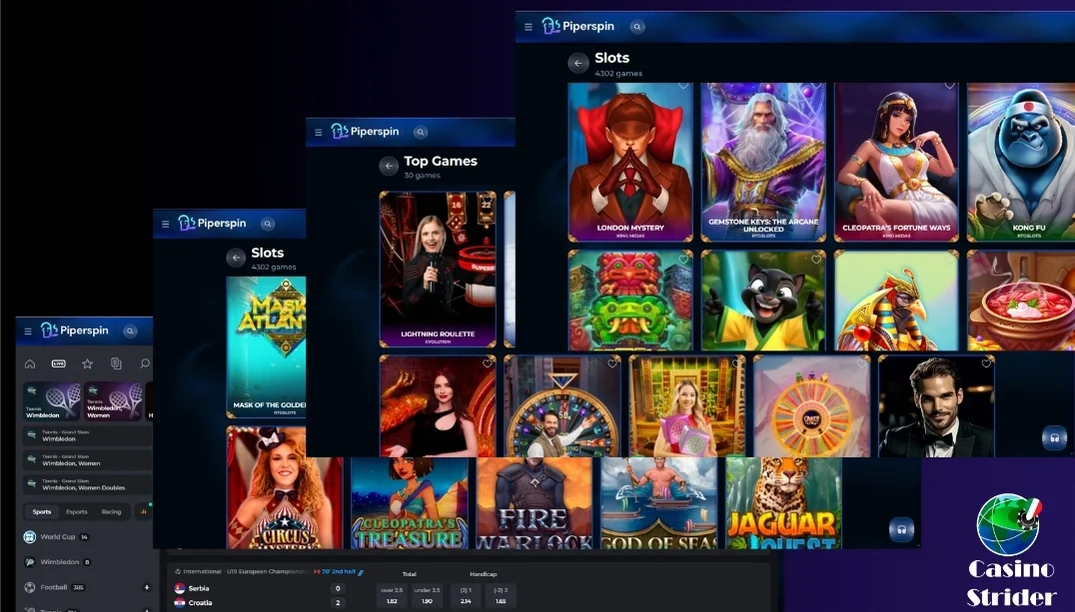Open Lightning Roulette game
Viewport: 1075px width, 612px height.
[x=437, y=269]
